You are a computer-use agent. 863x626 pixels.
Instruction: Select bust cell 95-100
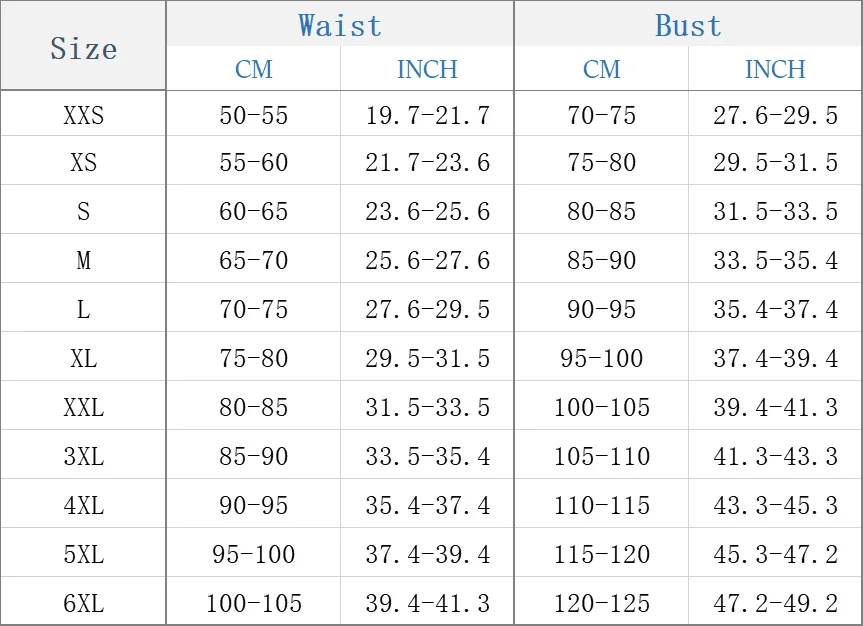[601, 358]
